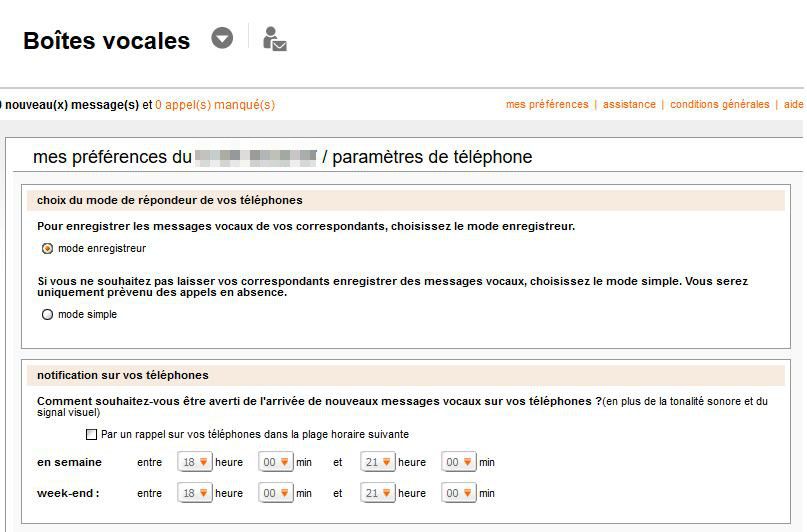
Task: Select the mode simple radio button
Action: (47, 314)
